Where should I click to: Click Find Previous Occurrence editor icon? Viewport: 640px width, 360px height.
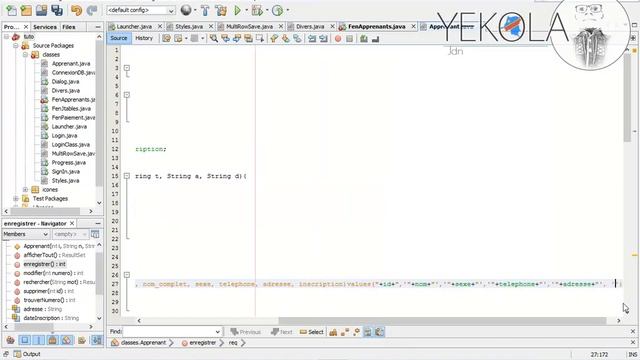pyautogui.click(x=225, y=38)
